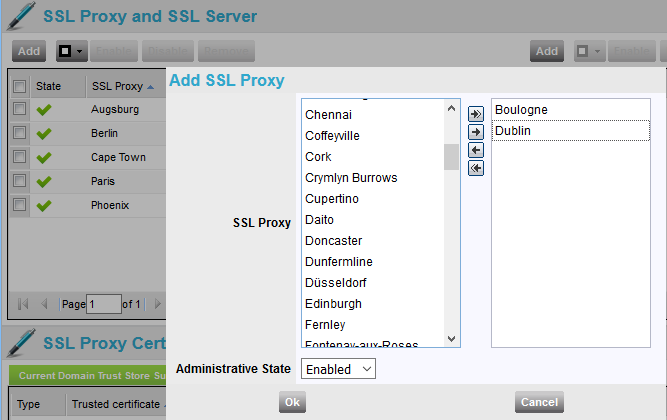Select Dublin in the chosen proxies list
Screen dimensions: 667x420
[570, 131]
